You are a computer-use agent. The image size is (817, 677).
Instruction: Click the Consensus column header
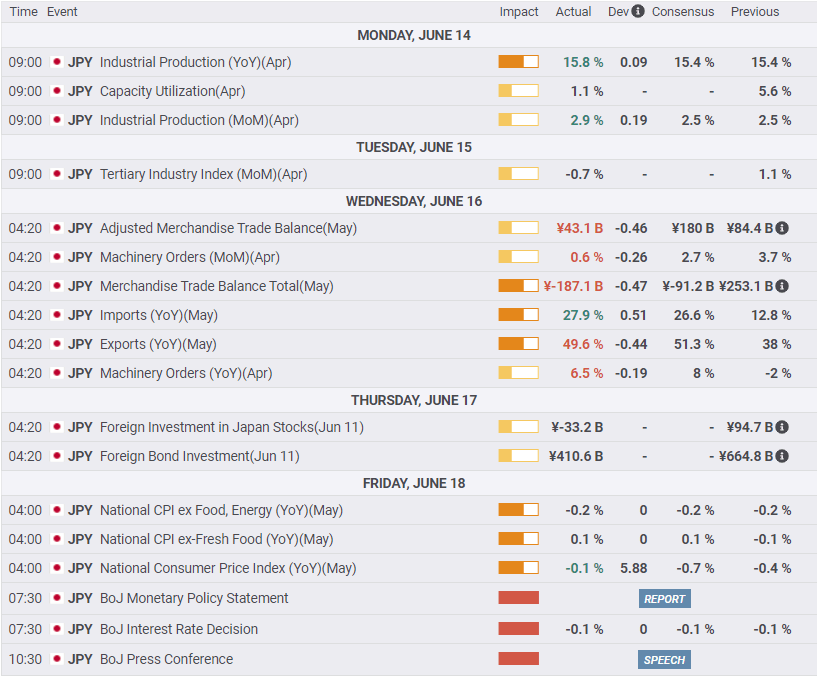point(683,12)
